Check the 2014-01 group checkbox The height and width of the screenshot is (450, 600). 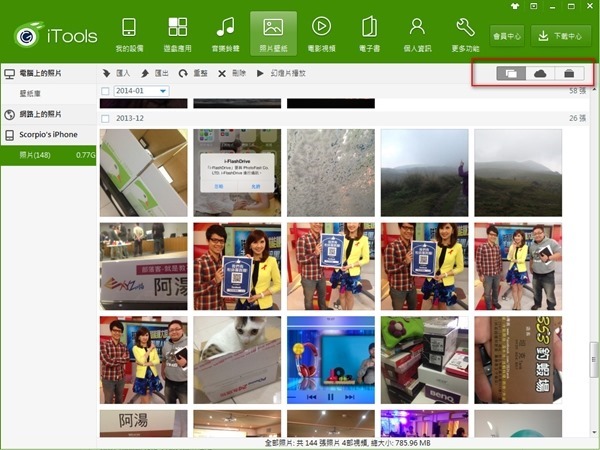[x=105, y=92]
